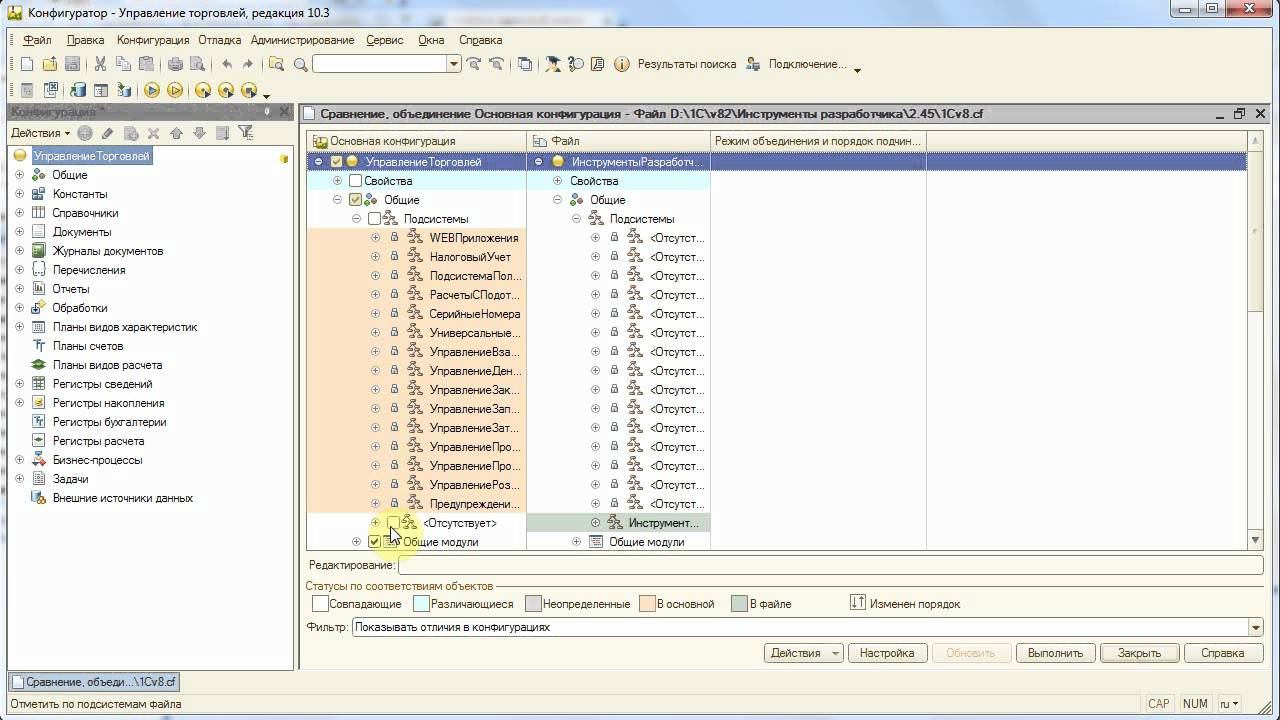Open the Connection icon next to Подключение
The image size is (1280, 720).
pos(753,64)
